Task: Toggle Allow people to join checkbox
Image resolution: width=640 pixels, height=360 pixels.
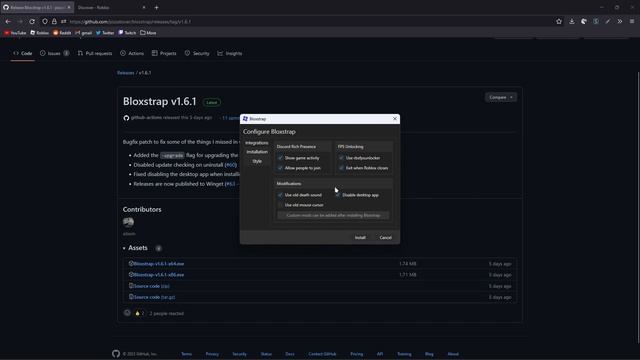Action: [280, 168]
